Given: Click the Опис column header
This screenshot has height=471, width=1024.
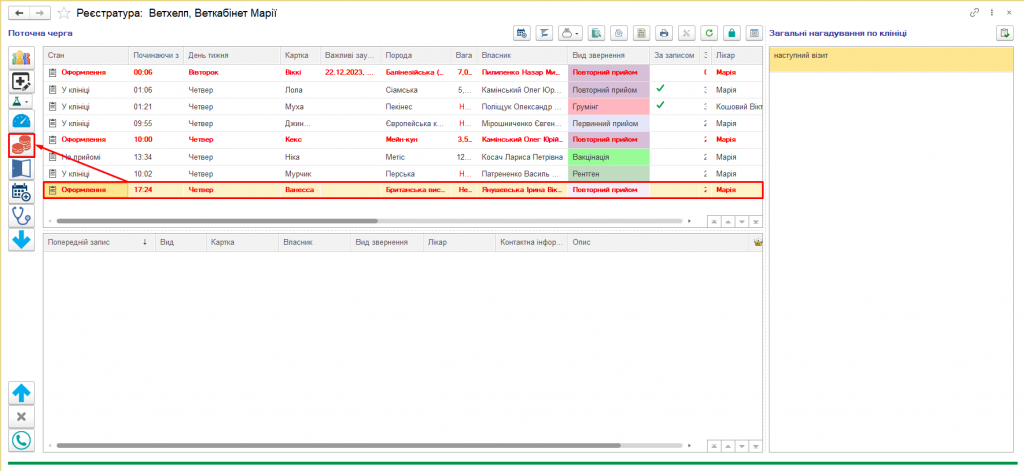Looking at the screenshot, I should 658,242.
